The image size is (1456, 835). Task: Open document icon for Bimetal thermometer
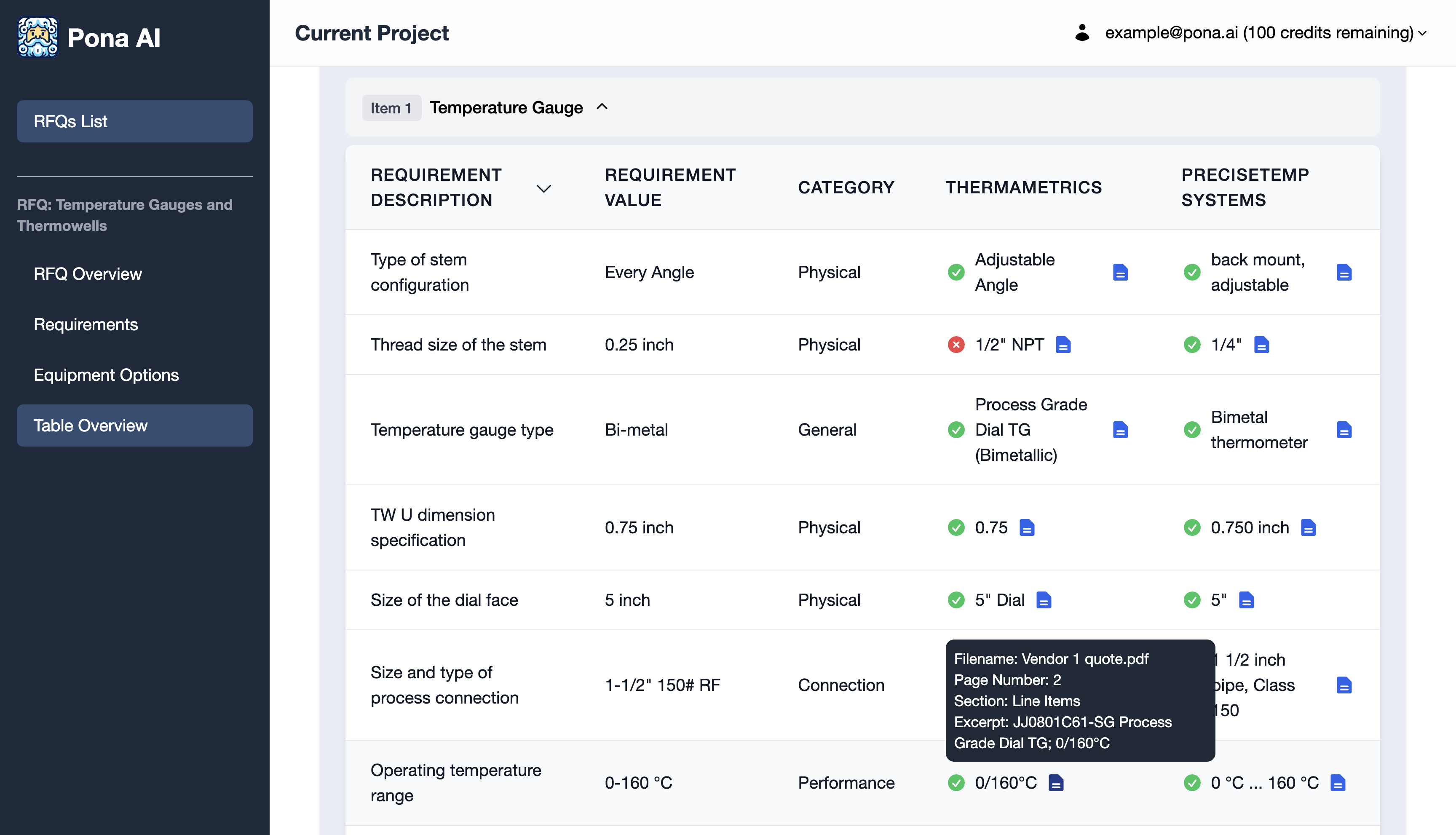(x=1344, y=430)
